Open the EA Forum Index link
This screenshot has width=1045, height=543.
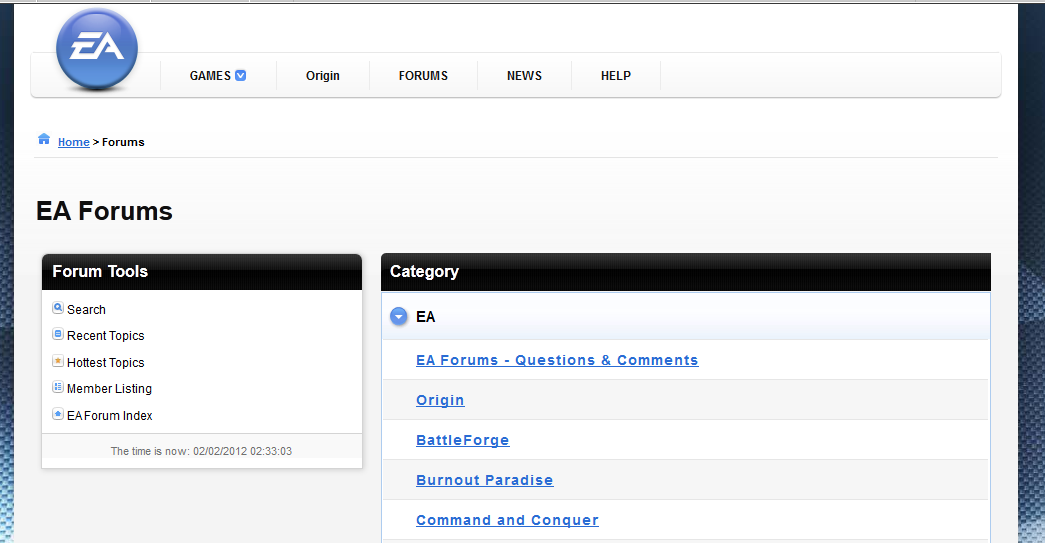(x=109, y=416)
